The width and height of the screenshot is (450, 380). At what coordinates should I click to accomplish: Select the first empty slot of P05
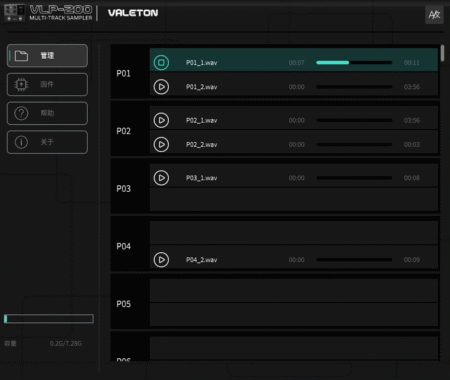click(294, 290)
